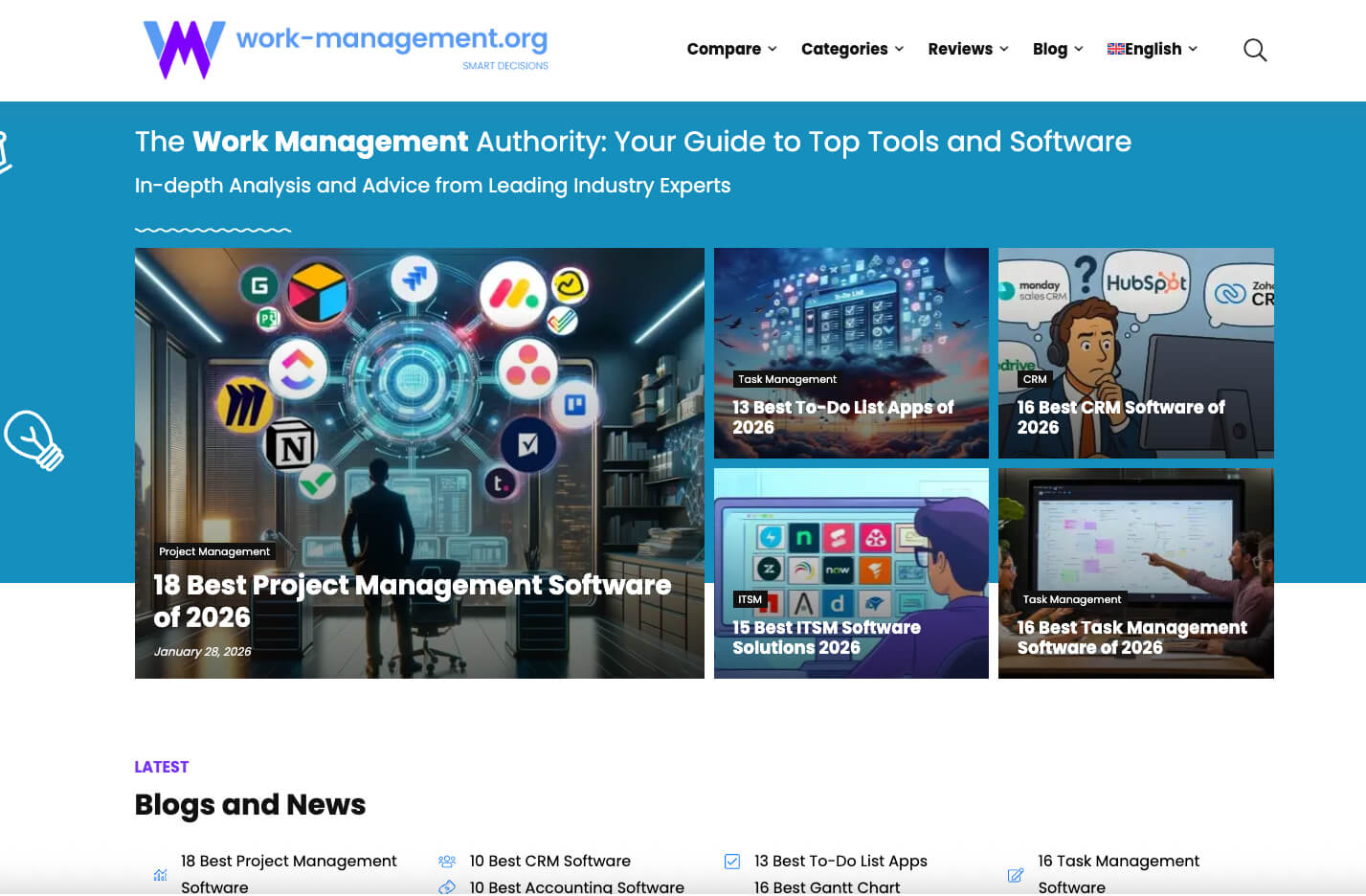Expand the Reviews dropdown chevron
The height and width of the screenshot is (896, 1366).
pyautogui.click(x=1003, y=50)
